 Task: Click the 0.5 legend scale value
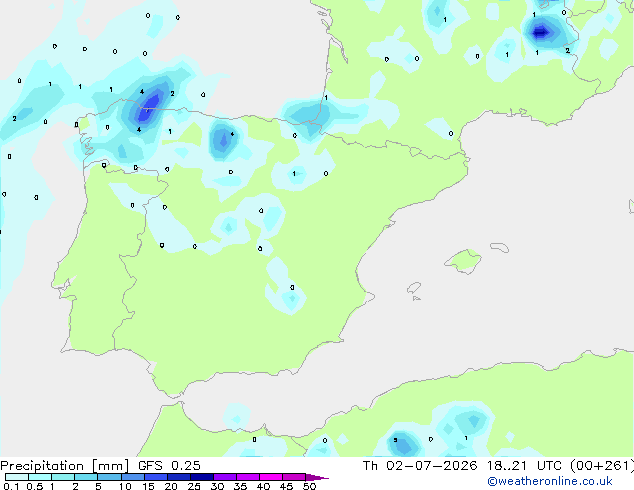(x=34, y=486)
